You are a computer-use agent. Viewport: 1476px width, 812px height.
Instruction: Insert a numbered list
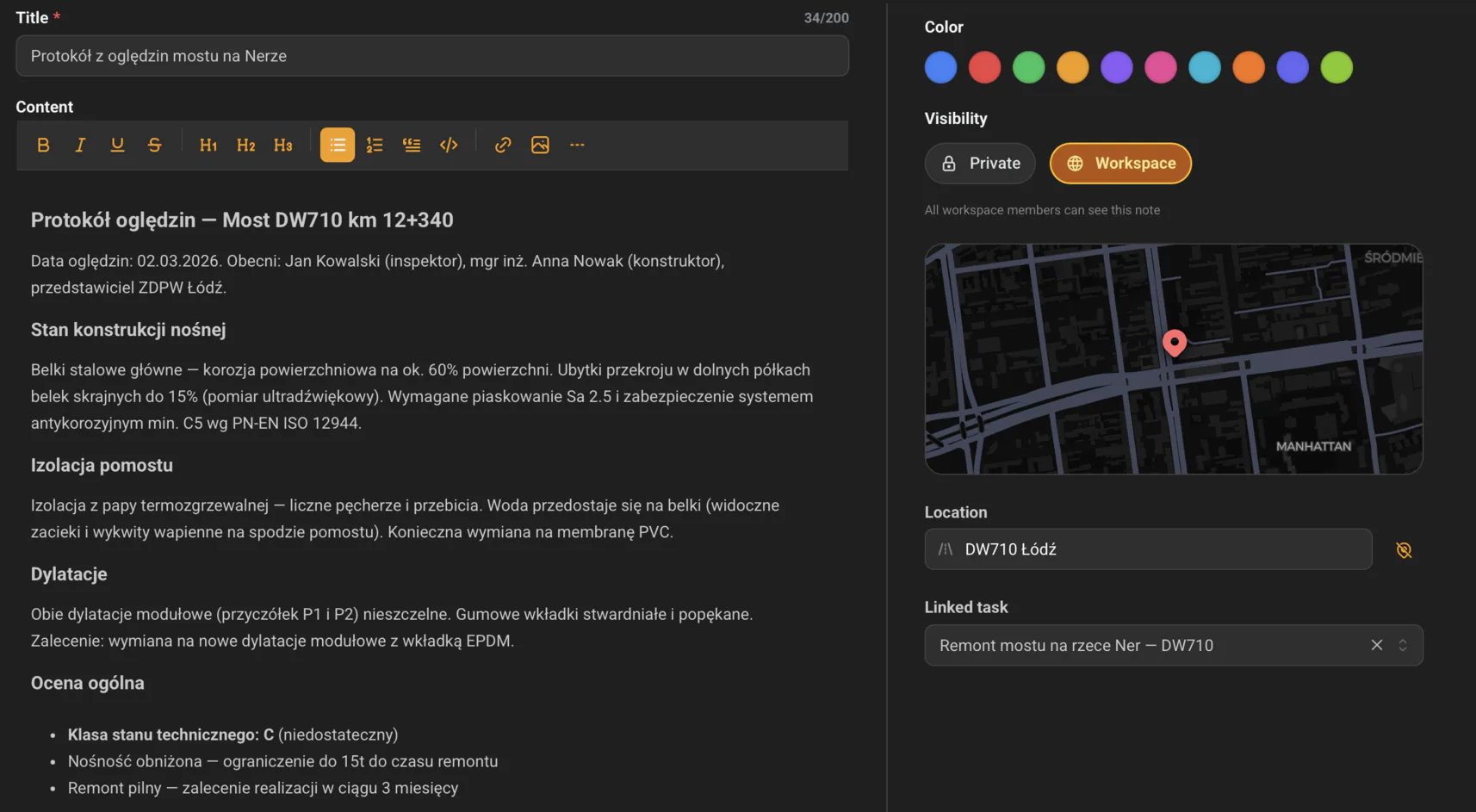pos(375,145)
